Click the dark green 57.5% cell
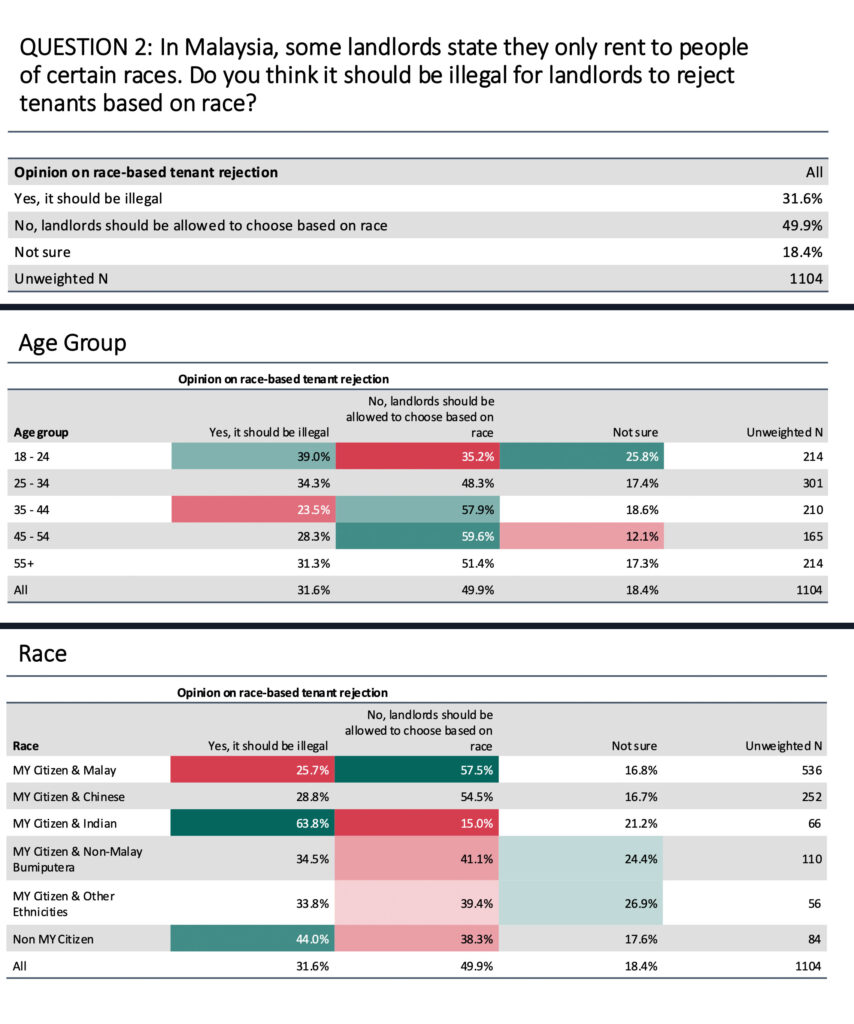Image resolution: width=854 pixels, height=1024 pixels. point(416,771)
